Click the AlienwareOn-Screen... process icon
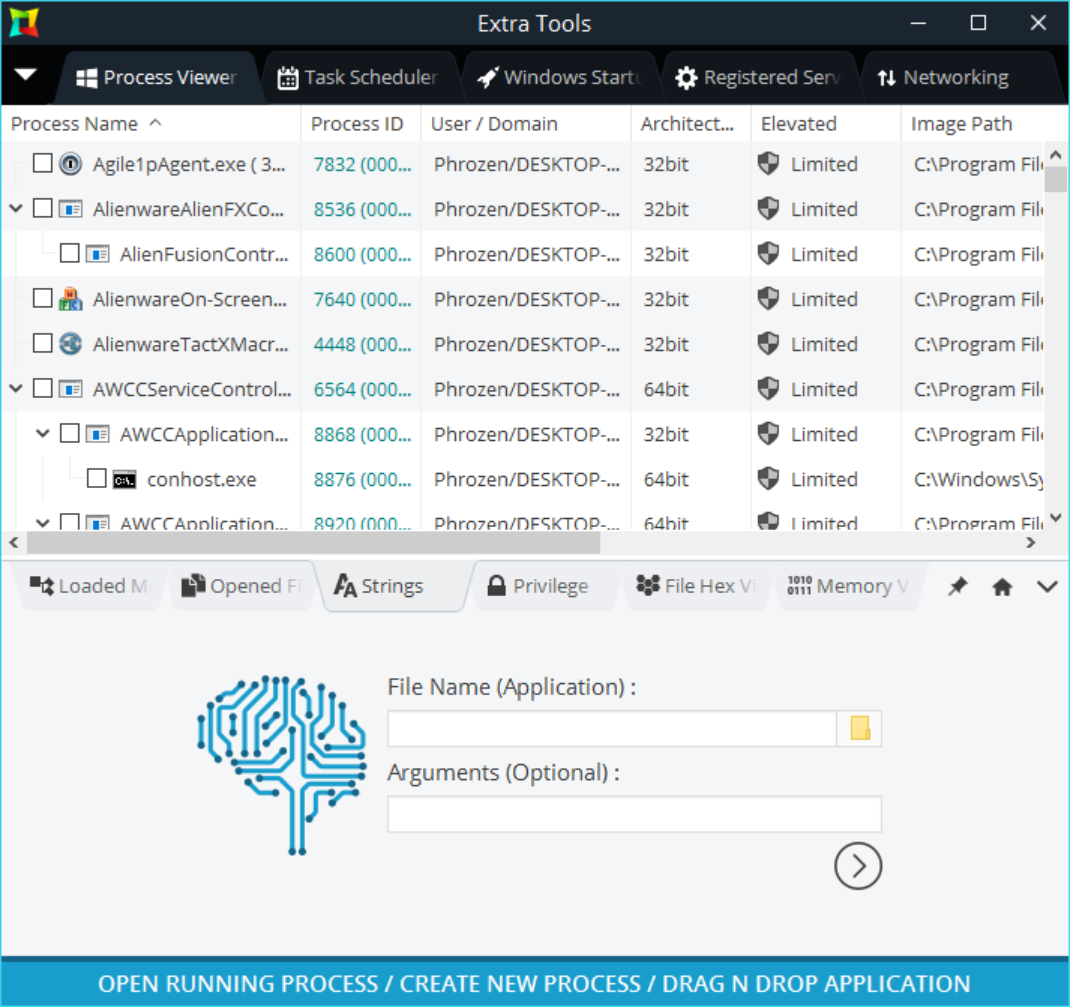This screenshot has height=1007, width=1070. [70, 299]
